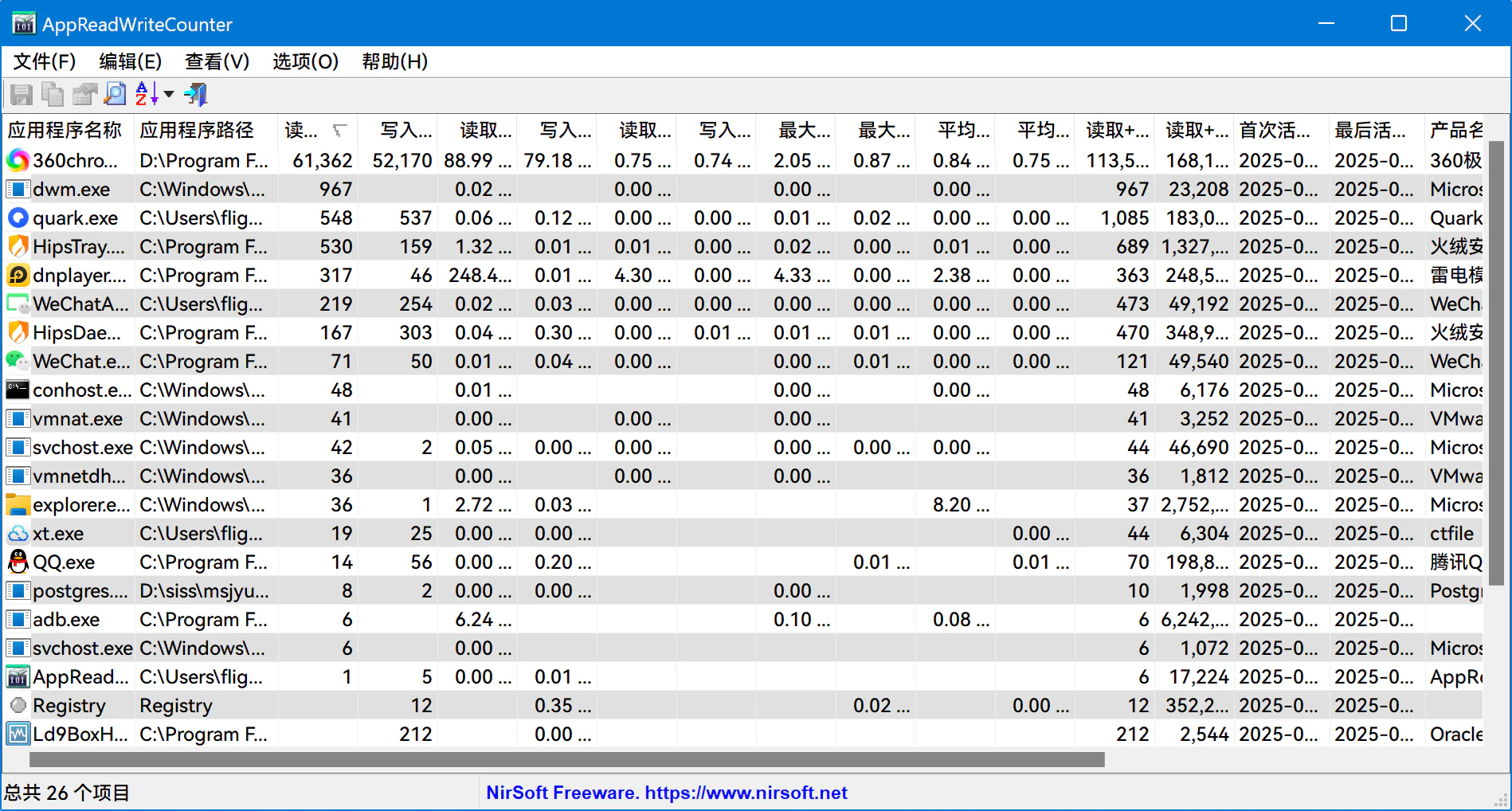The height and width of the screenshot is (811, 1512).
Task: Select the WeChat.e... row icon
Action: point(18,362)
